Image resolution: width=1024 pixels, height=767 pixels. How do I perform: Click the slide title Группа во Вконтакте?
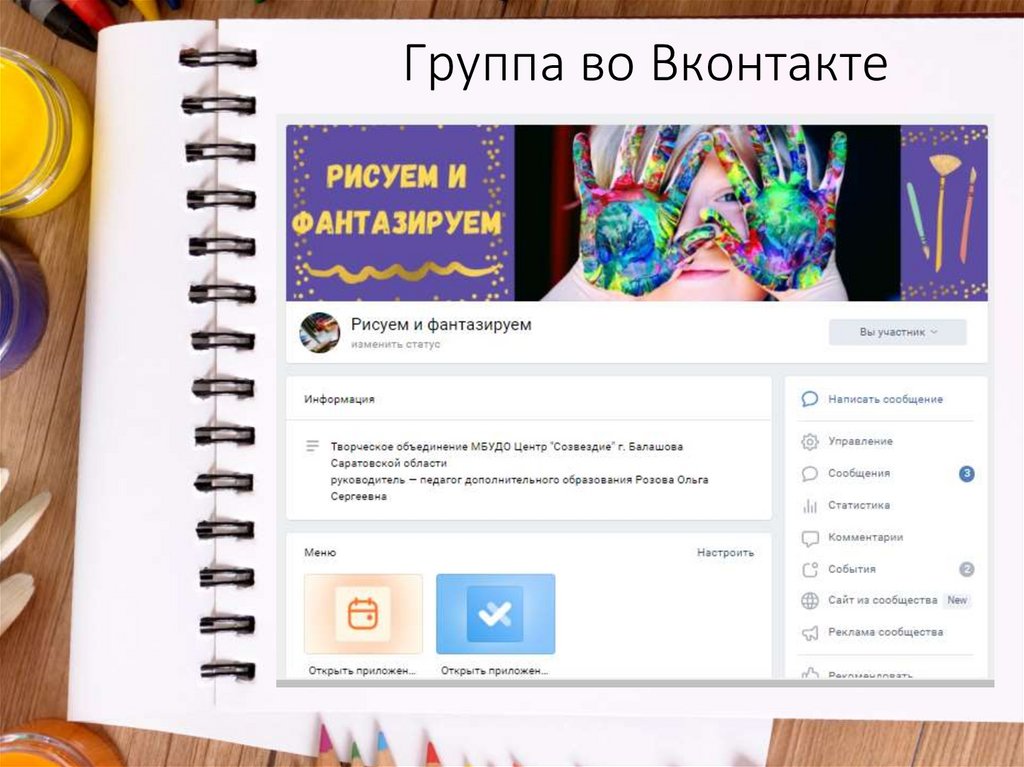[645, 63]
